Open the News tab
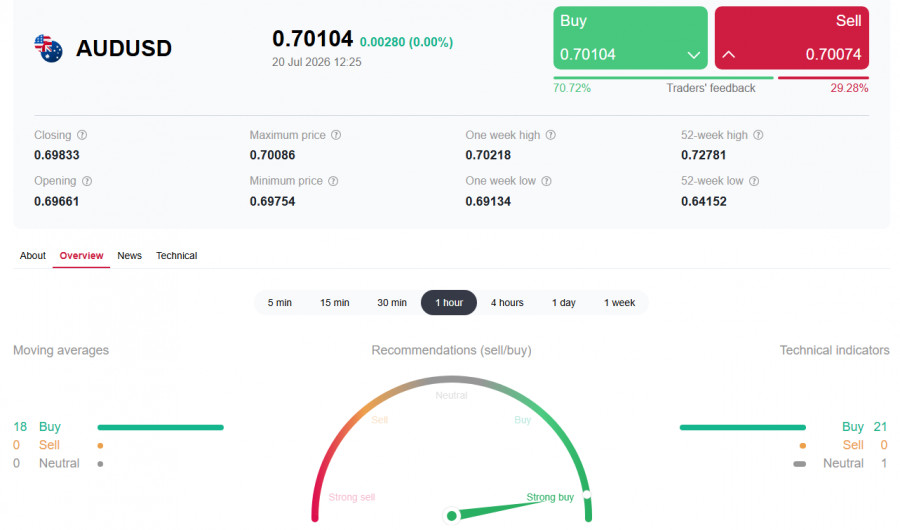 129,256
